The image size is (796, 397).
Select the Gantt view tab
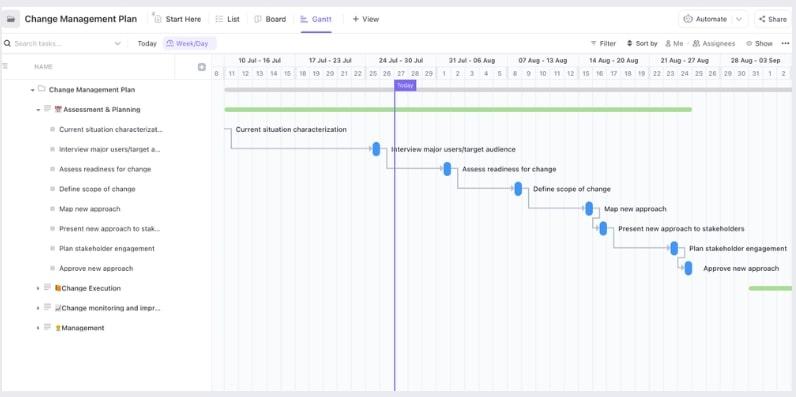(x=316, y=19)
